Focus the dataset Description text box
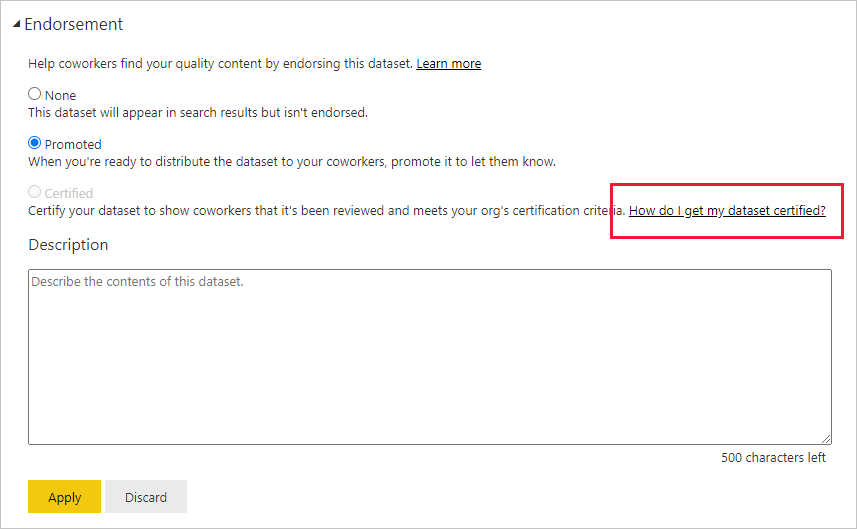The image size is (857, 529). [x=430, y=356]
